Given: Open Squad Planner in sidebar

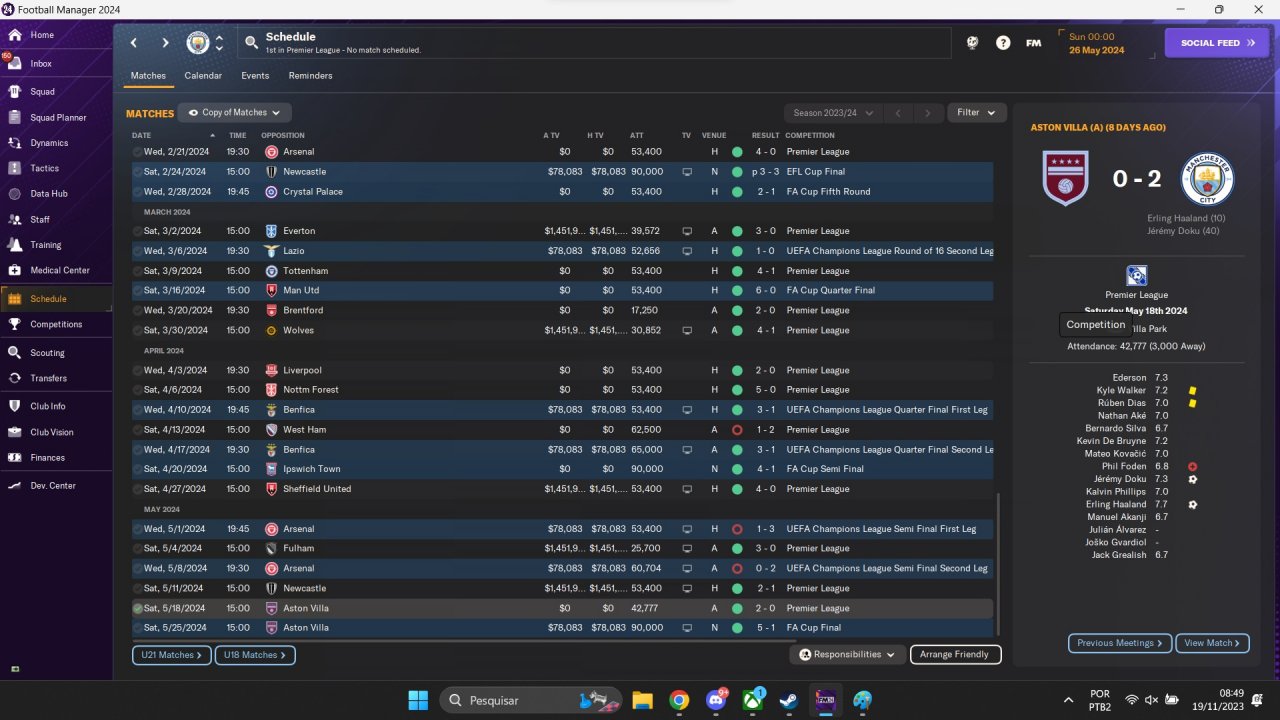Looking at the screenshot, I should (58, 117).
